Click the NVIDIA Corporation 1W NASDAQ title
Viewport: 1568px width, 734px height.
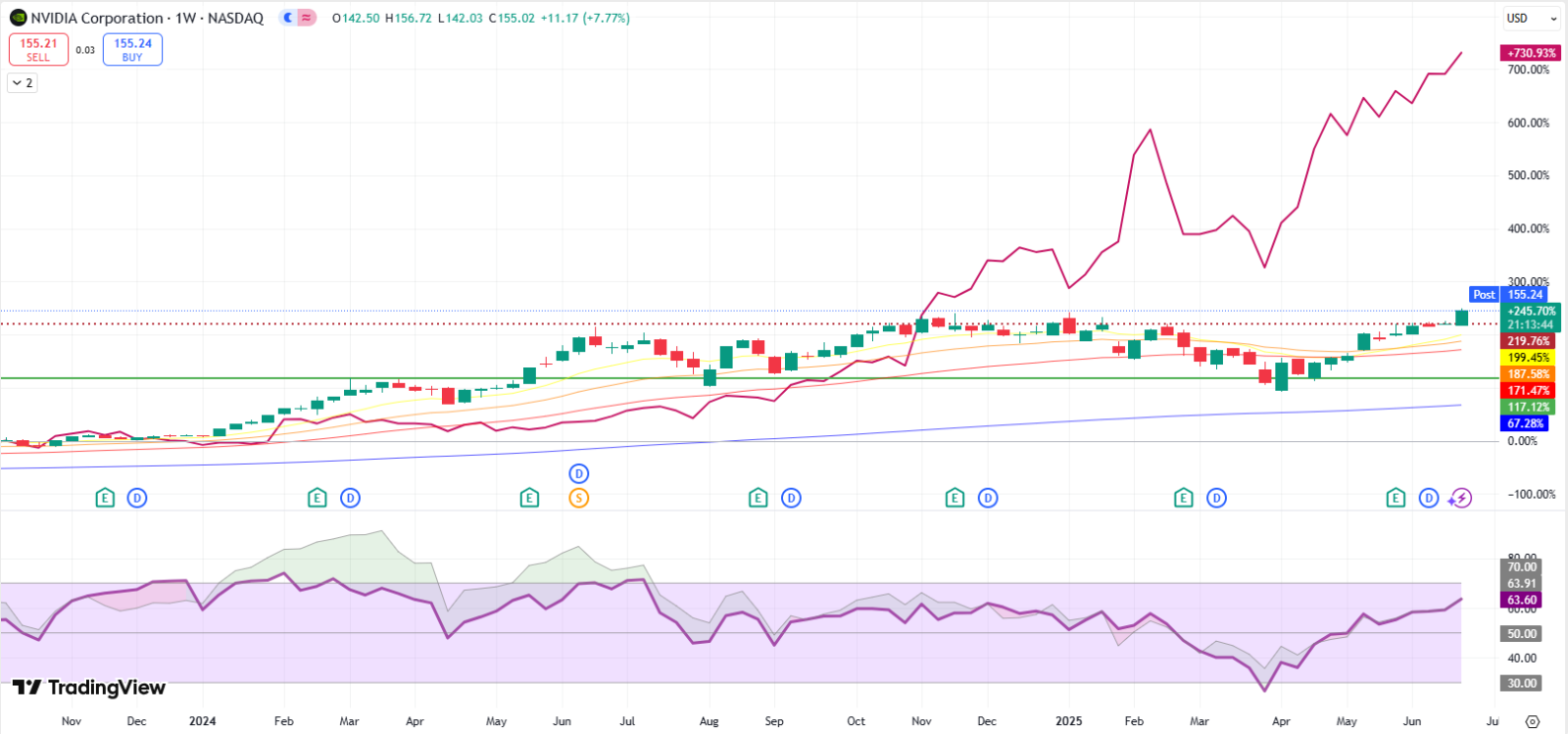click(x=147, y=18)
